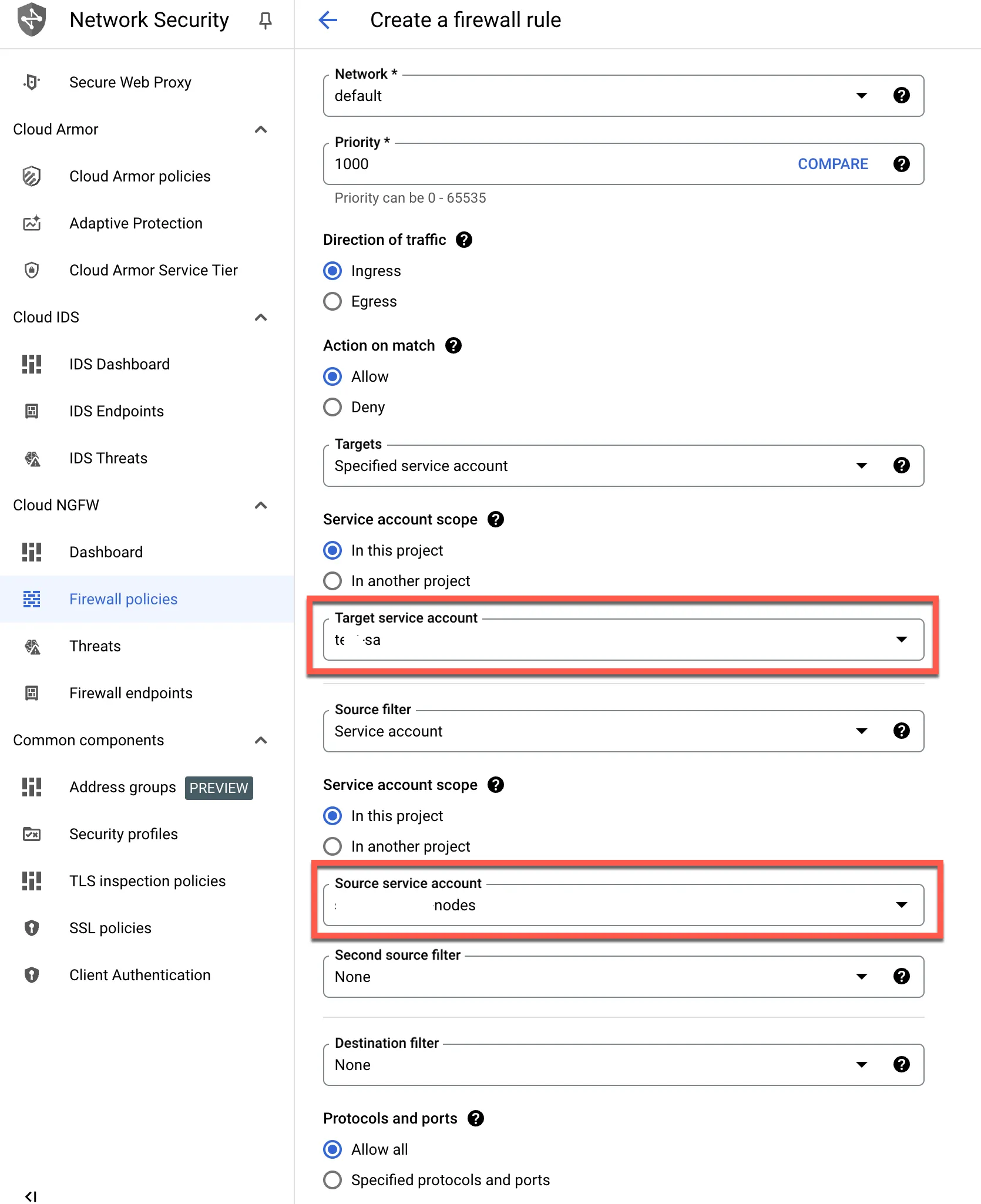Image resolution: width=981 pixels, height=1204 pixels.
Task: Select In this project under Targets scope
Action: [x=332, y=550]
